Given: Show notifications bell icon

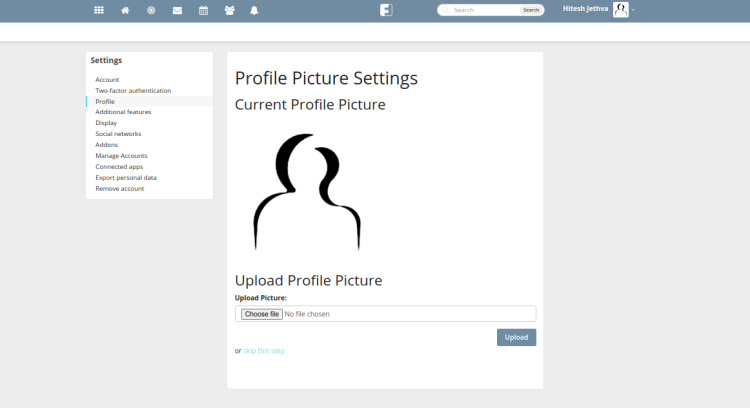Looking at the screenshot, I should (254, 10).
